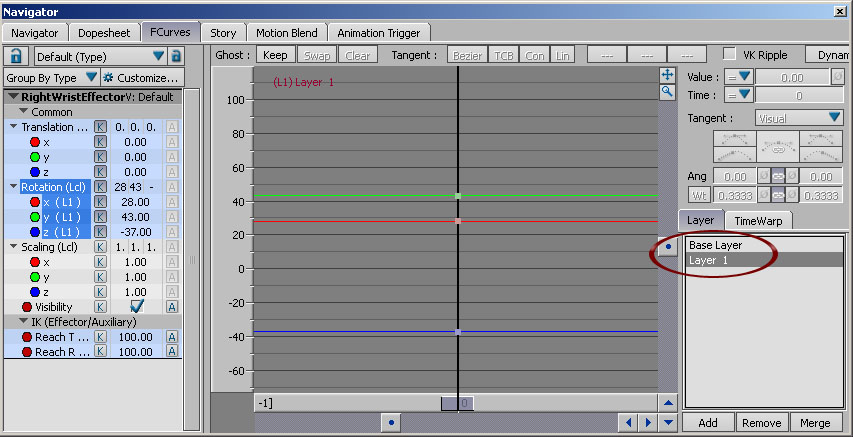Switch to the Story tab

(223, 33)
